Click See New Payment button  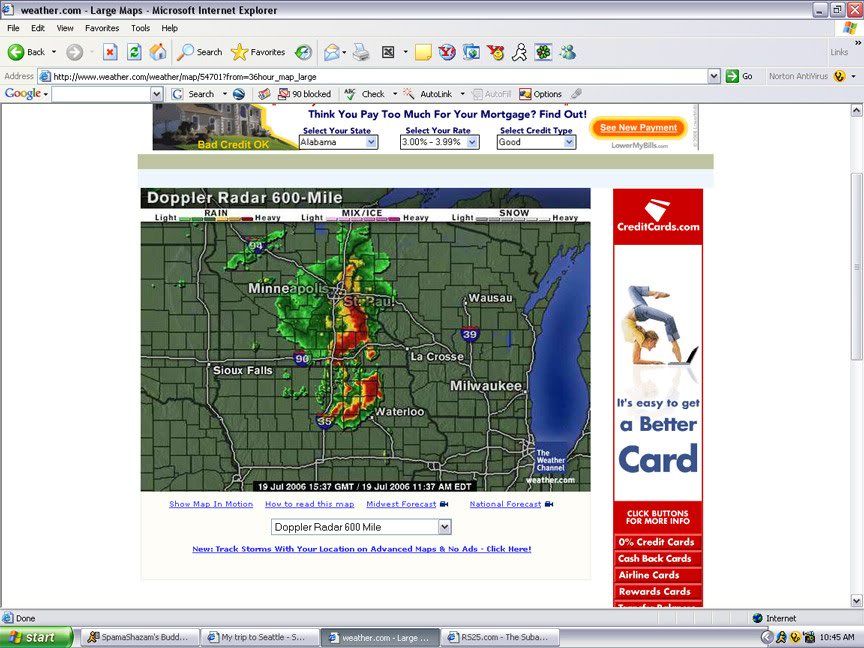tap(639, 127)
